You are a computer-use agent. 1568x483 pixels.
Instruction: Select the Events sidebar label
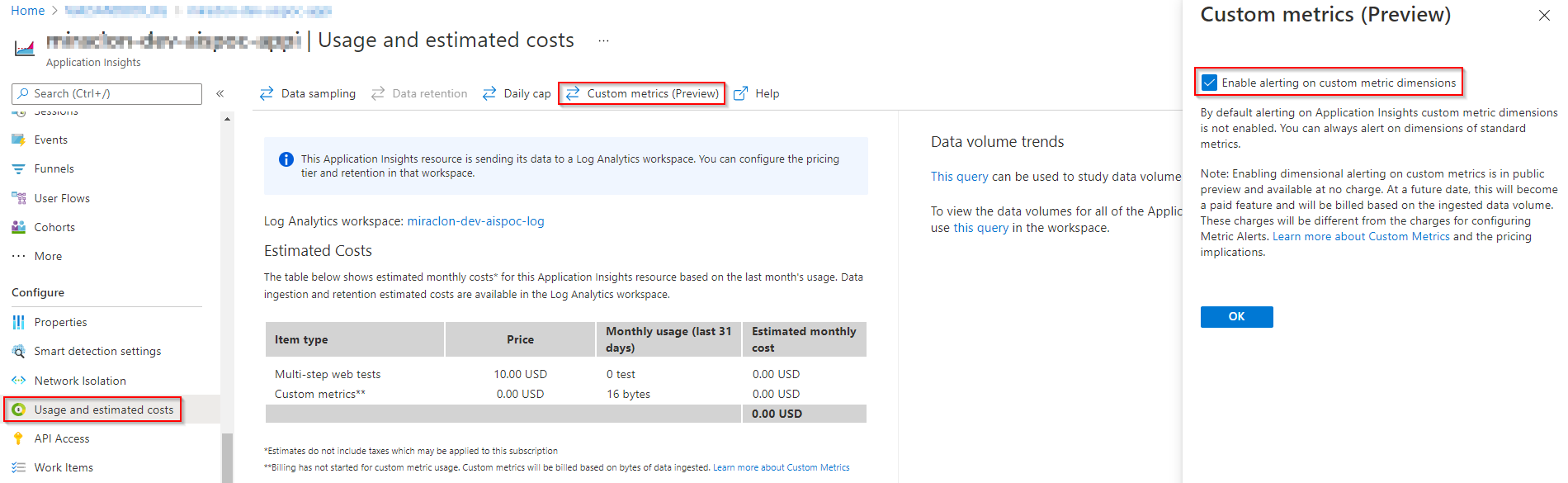[51, 140]
